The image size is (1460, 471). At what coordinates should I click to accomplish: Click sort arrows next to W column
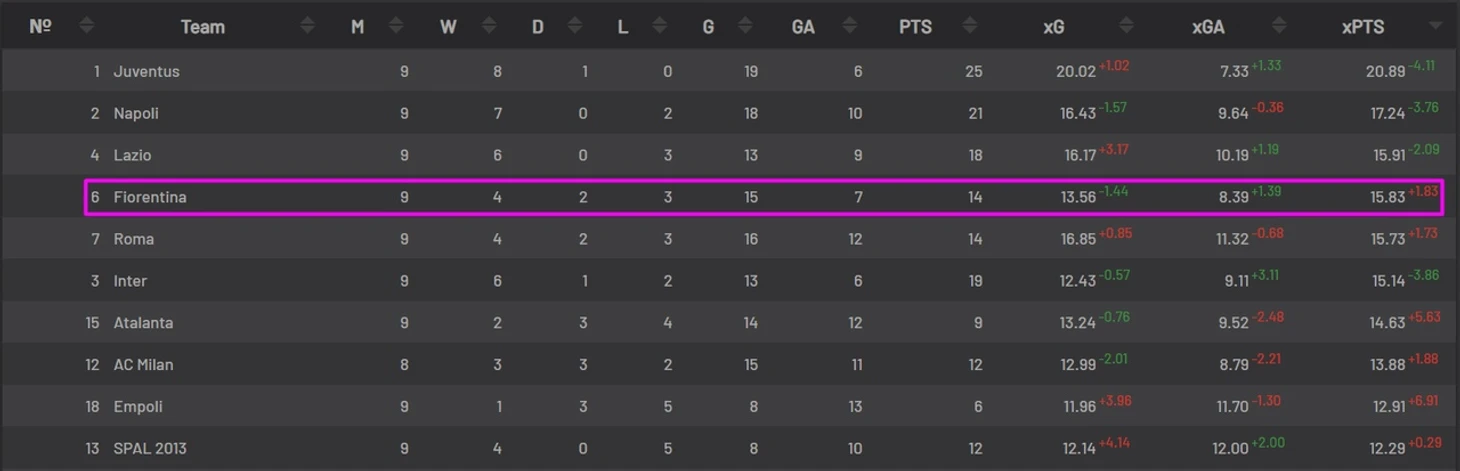(488, 27)
